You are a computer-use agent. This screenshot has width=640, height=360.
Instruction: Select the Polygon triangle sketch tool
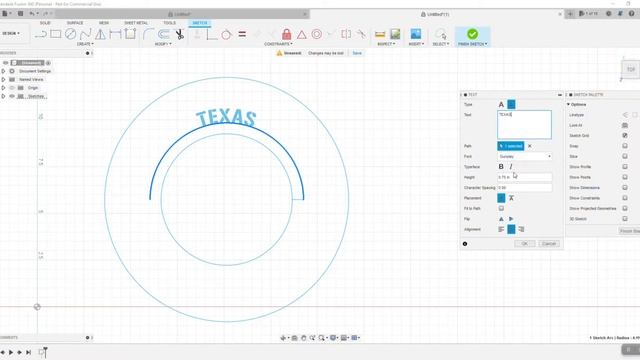pos(100,34)
